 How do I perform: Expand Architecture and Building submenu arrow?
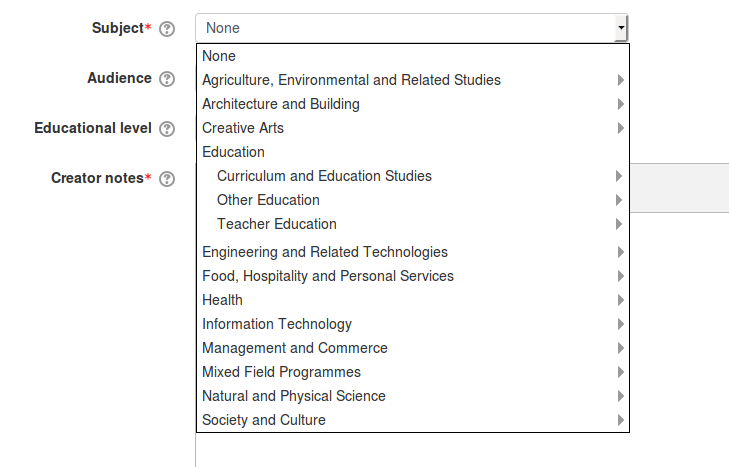(x=620, y=104)
